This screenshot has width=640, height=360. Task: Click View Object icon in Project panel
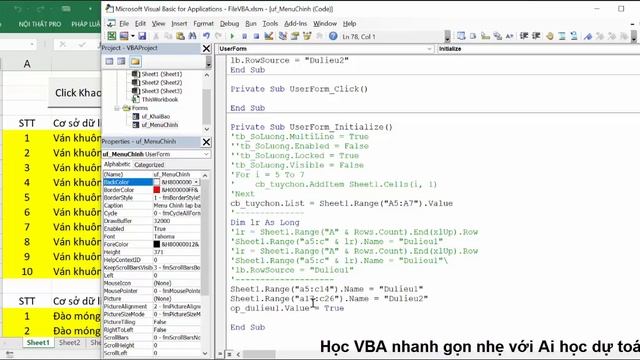[122, 61]
